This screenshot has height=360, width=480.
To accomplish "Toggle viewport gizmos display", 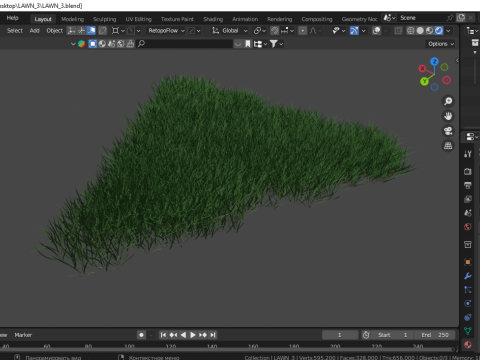I will click(354, 31).
